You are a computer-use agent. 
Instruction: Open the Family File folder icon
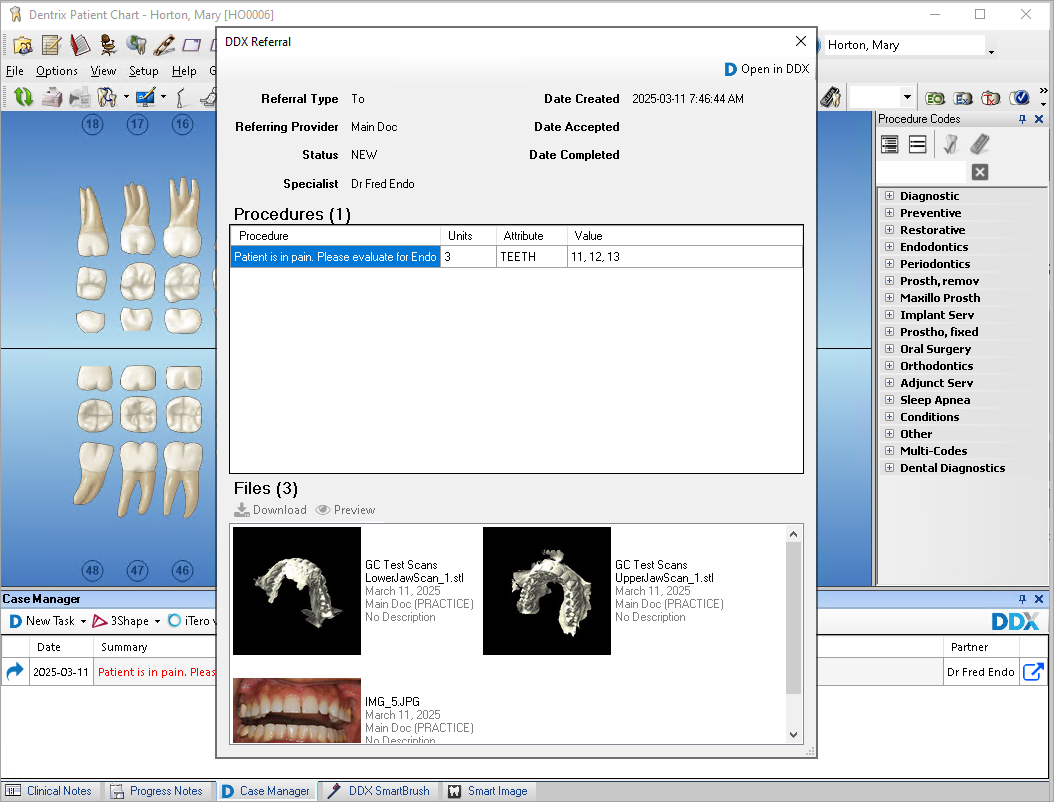pos(23,45)
